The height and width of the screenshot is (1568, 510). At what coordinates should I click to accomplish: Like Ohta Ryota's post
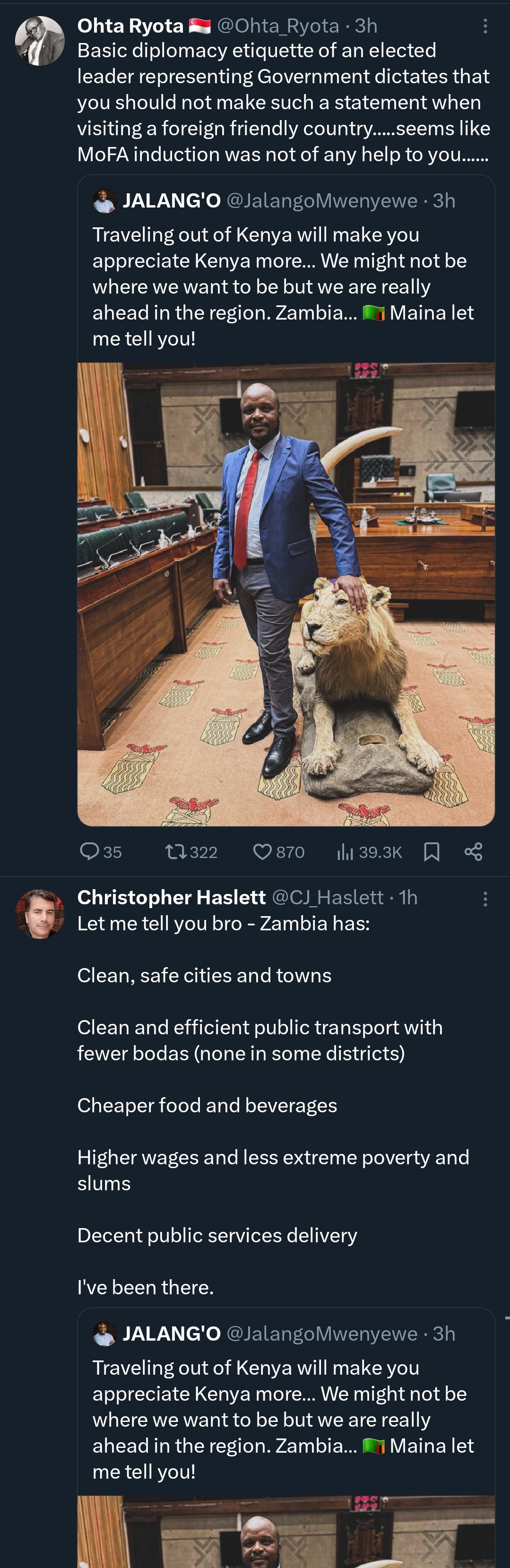point(262,851)
